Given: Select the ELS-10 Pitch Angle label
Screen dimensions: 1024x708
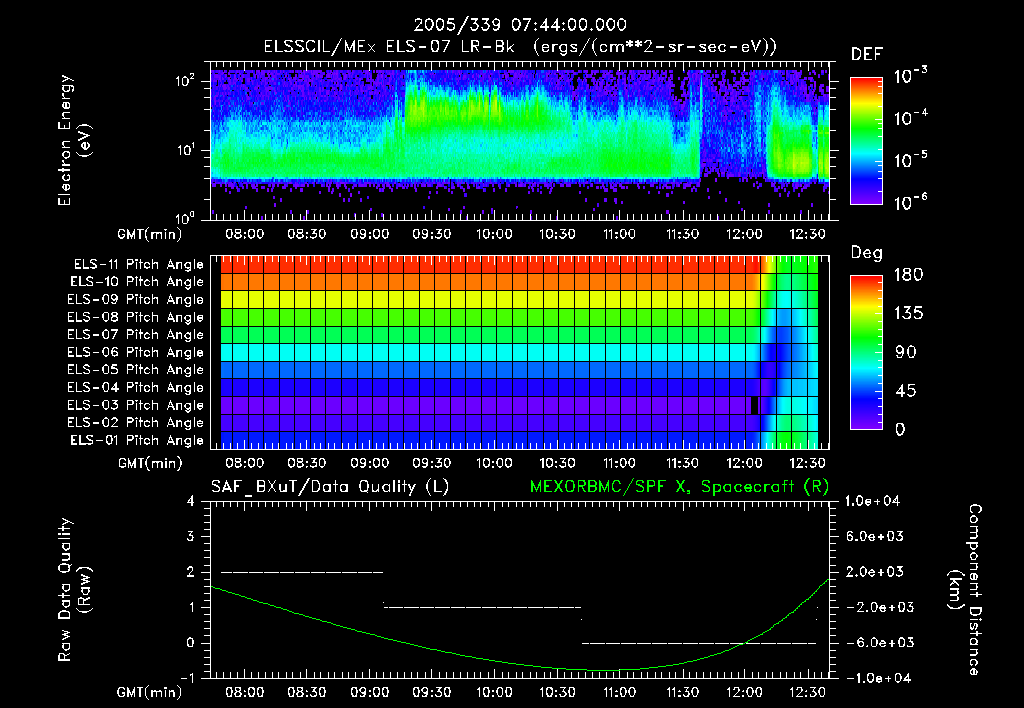Looking at the screenshot, I should coord(137,282).
